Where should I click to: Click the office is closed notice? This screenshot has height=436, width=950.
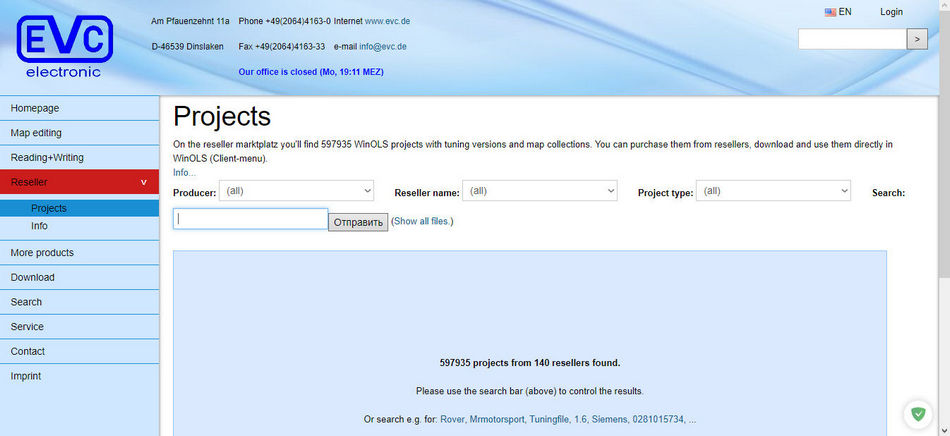(311, 71)
